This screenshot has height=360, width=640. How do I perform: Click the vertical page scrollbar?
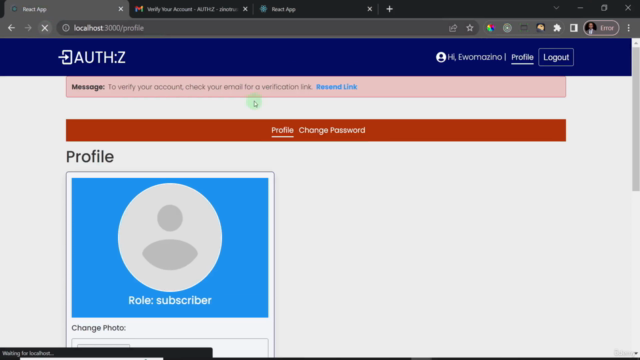coord(636,118)
